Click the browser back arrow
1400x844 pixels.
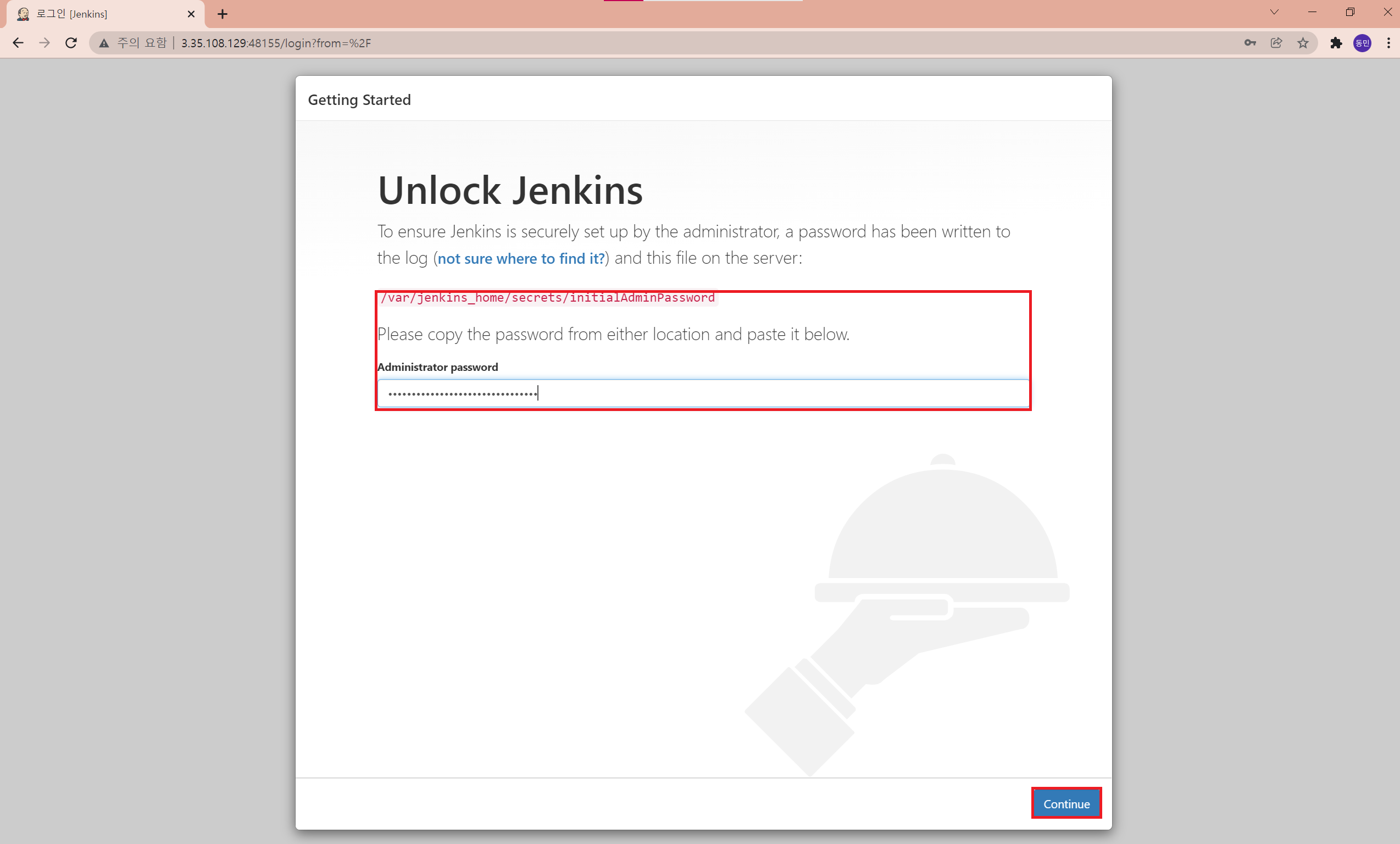(x=18, y=43)
